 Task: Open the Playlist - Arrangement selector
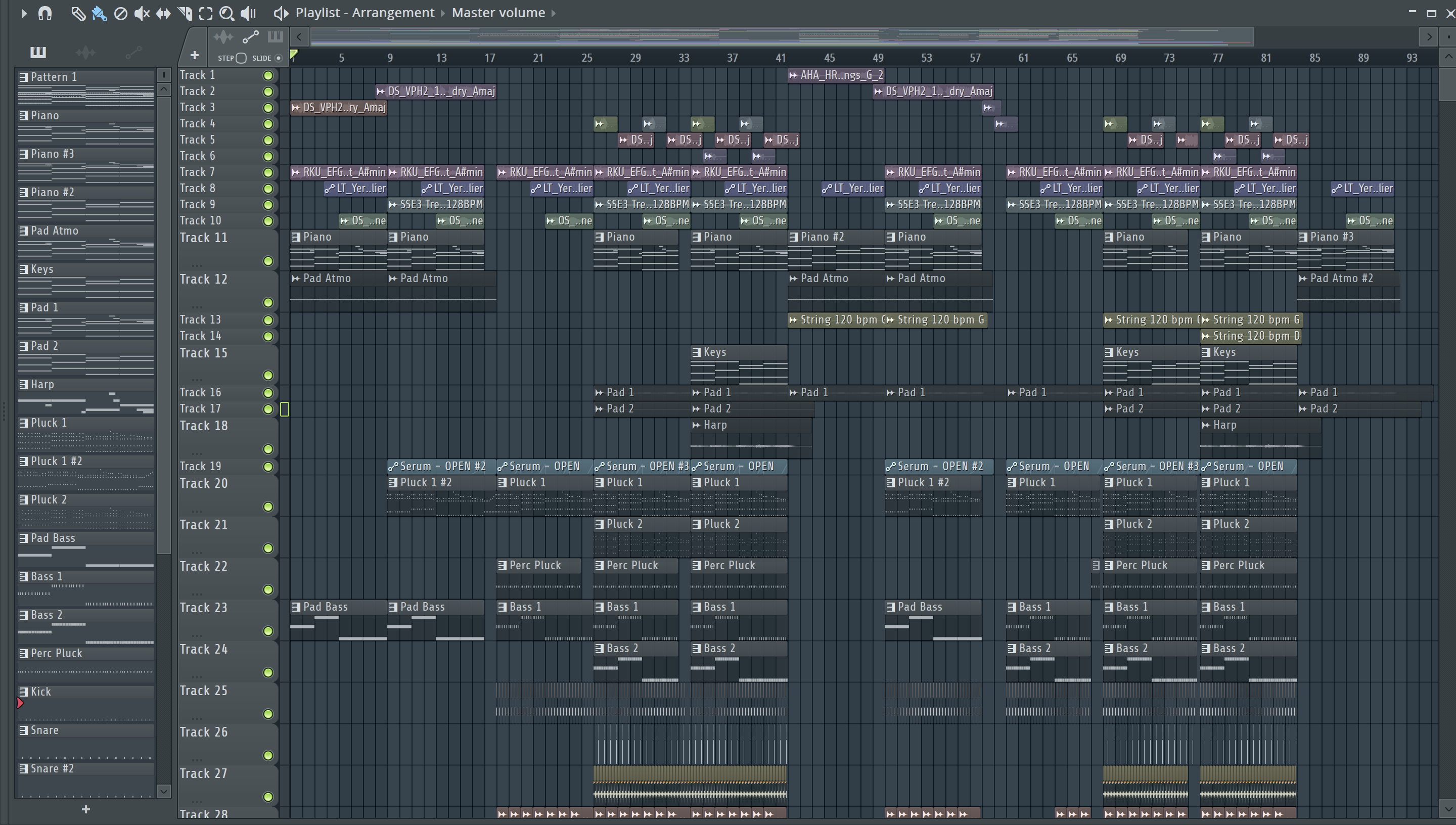pos(365,13)
